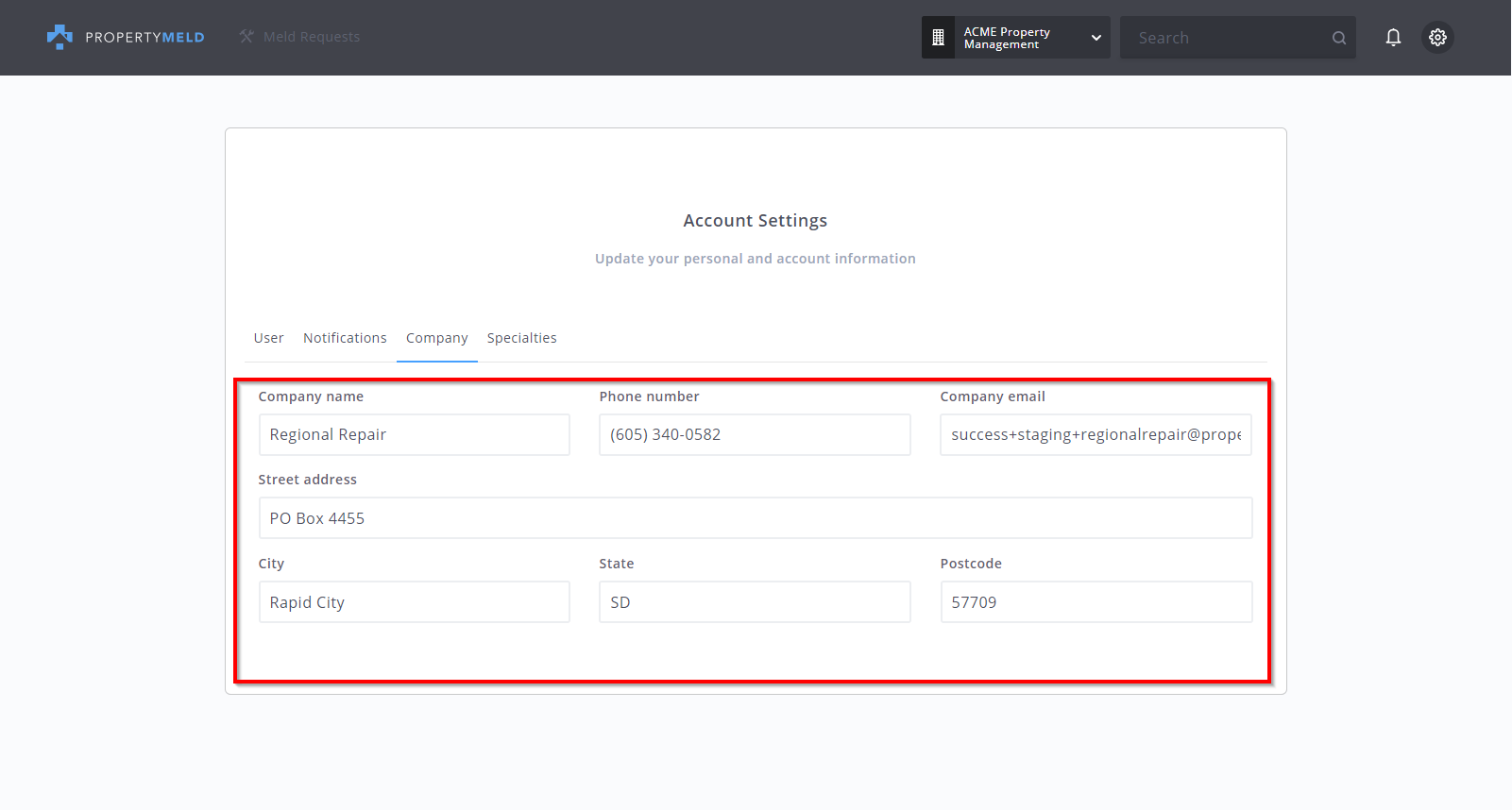Click the City label
Screen dimensions: 1512x810
point(271,564)
